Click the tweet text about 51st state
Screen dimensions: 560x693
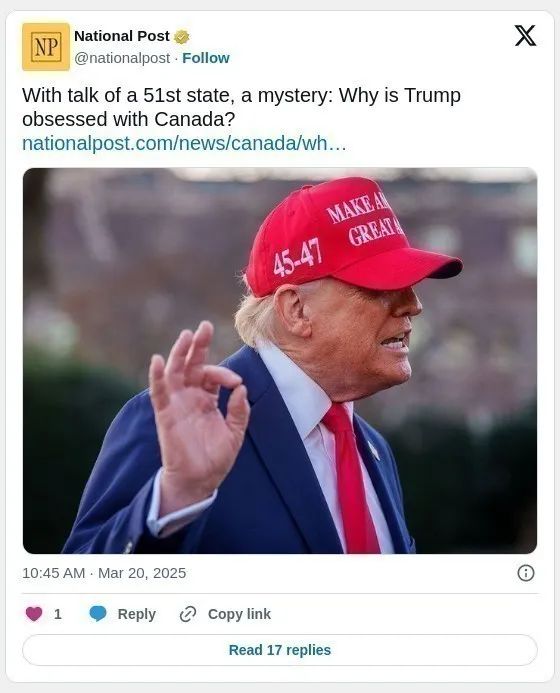tap(241, 107)
